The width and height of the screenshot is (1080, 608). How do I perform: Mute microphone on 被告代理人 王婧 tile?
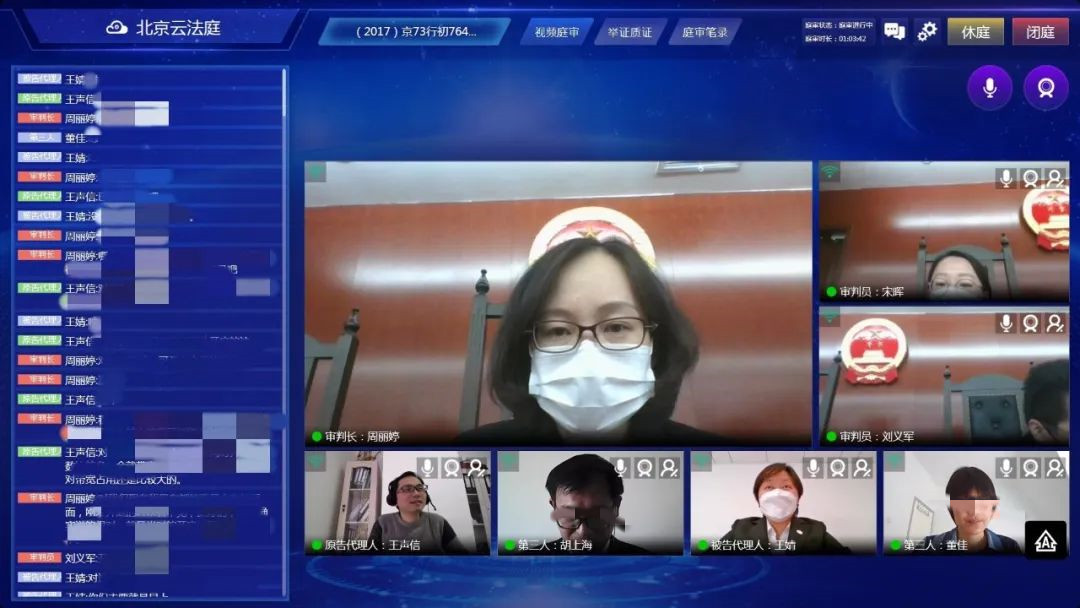point(813,468)
